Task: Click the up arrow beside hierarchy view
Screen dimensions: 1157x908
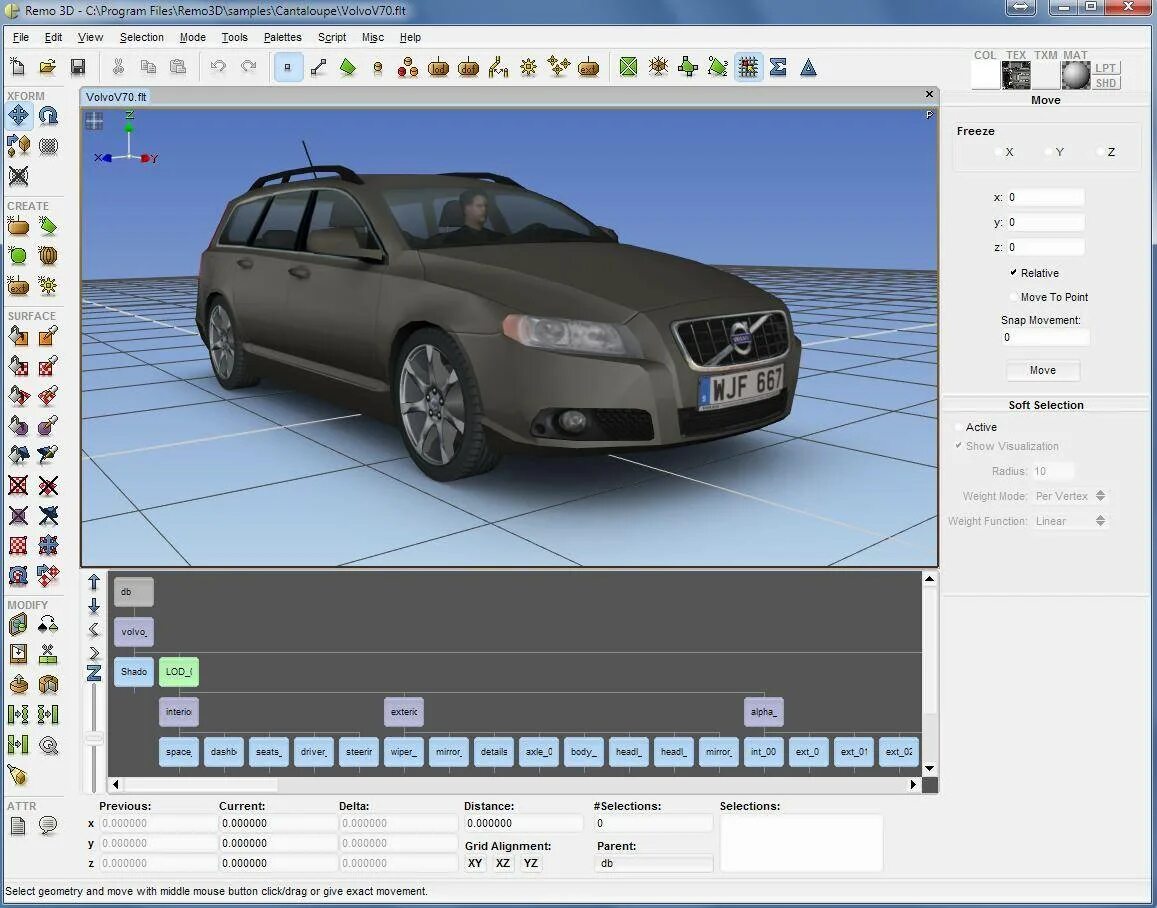Action: [94, 582]
